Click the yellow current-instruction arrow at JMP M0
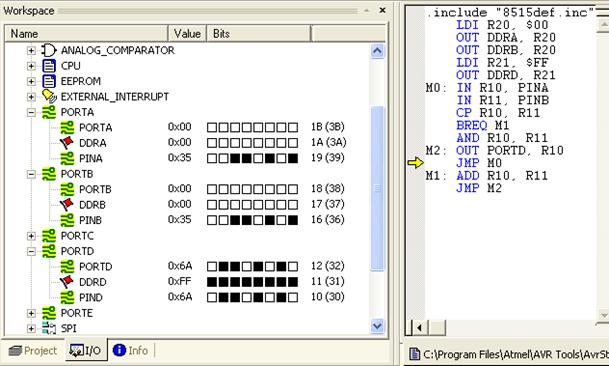Image resolution: width=609 pixels, height=366 pixels. pyautogui.click(x=415, y=163)
